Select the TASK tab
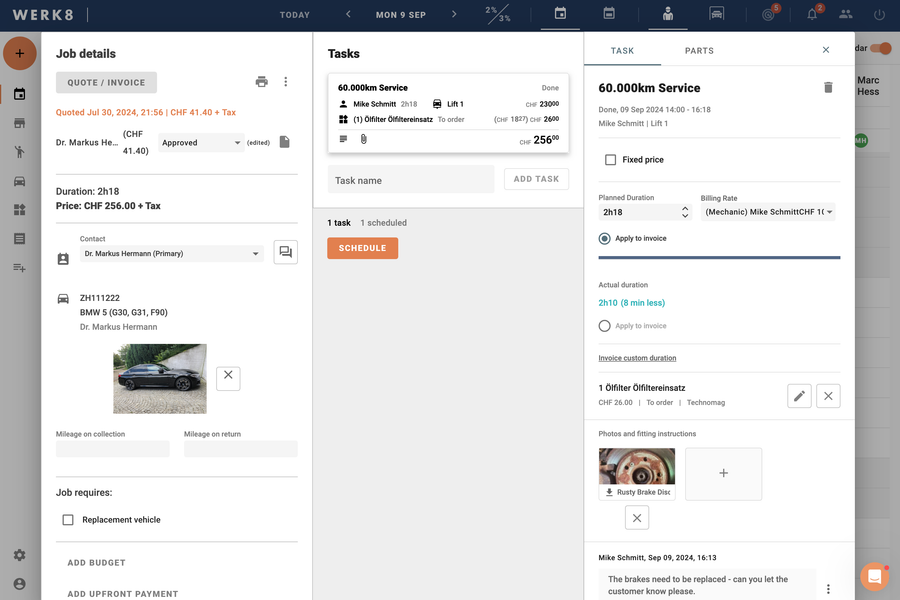The height and width of the screenshot is (600, 900). pos(622,50)
